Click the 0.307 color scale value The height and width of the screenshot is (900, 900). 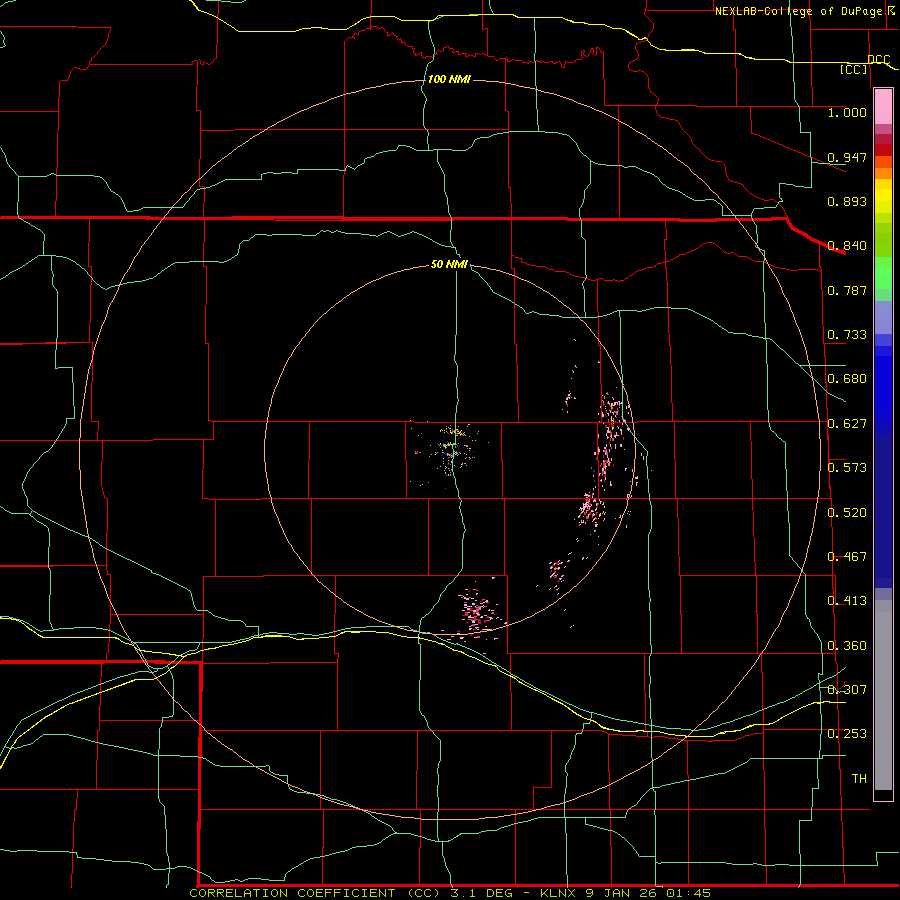[847, 690]
